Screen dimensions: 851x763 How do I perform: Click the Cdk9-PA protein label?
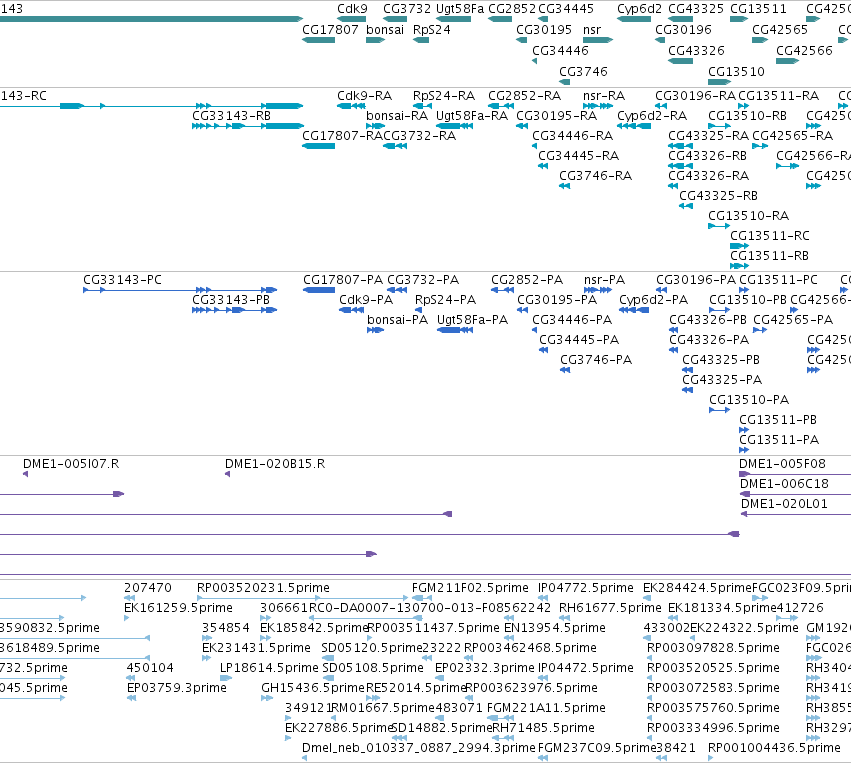(366, 300)
